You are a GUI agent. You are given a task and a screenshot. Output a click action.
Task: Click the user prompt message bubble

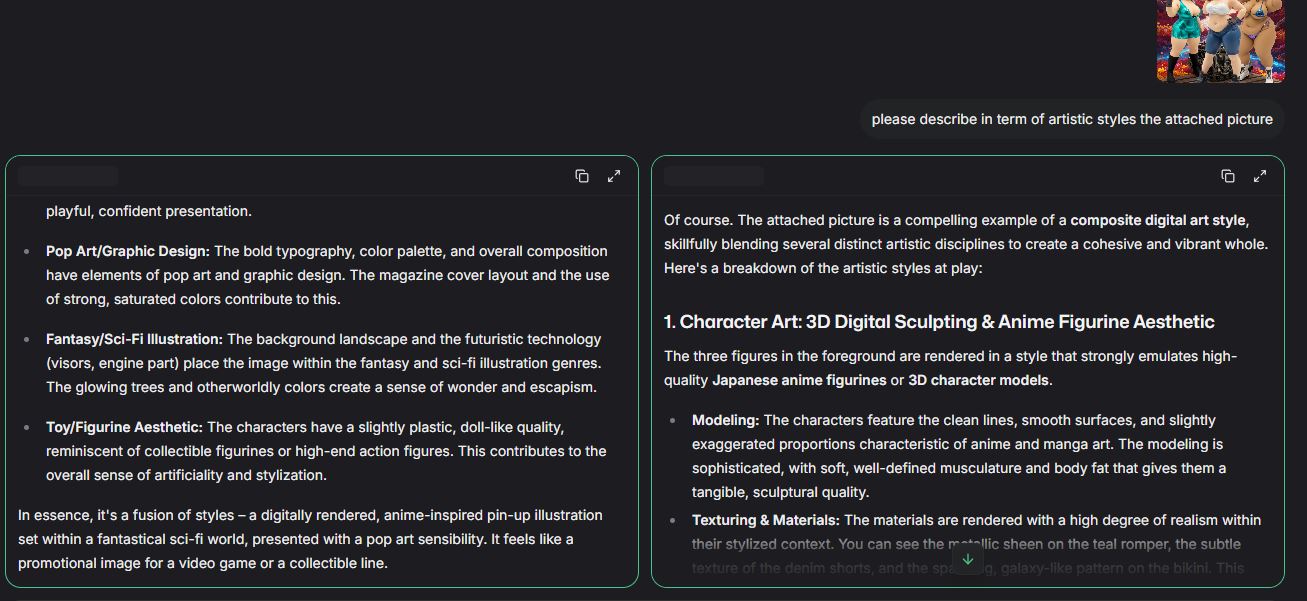pos(1071,119)
